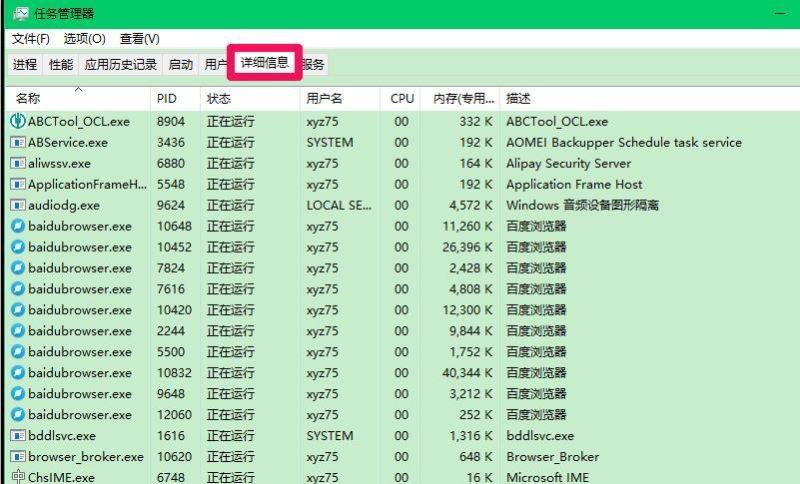Switch to the 启动 tab

point(181,65)
